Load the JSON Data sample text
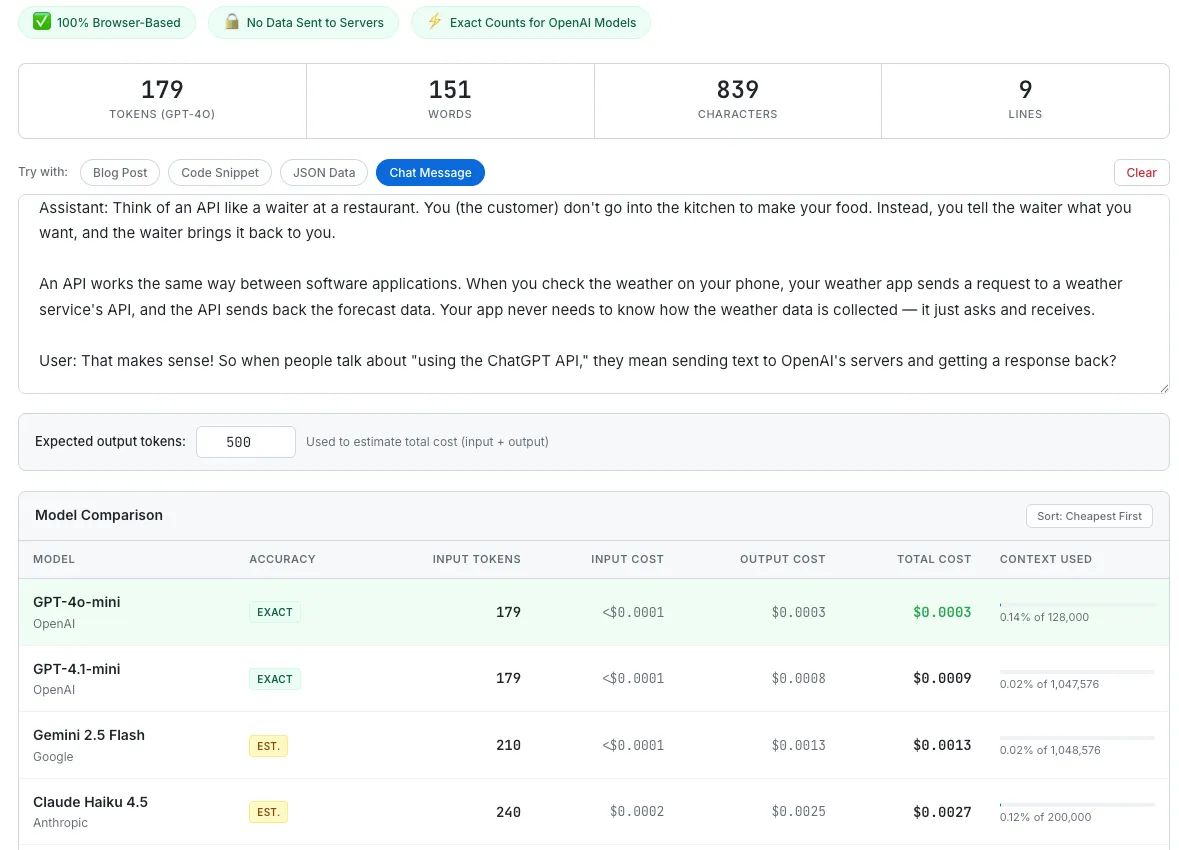This screenshot has width=1179, height=850. click(x=323, y=172)
